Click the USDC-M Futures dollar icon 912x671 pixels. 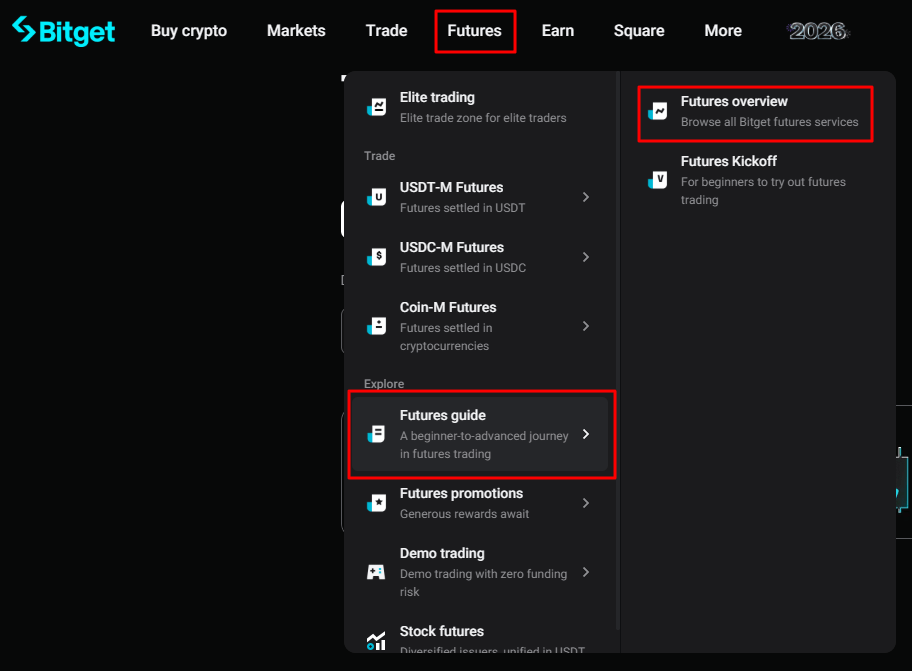(x=376, y=257)
